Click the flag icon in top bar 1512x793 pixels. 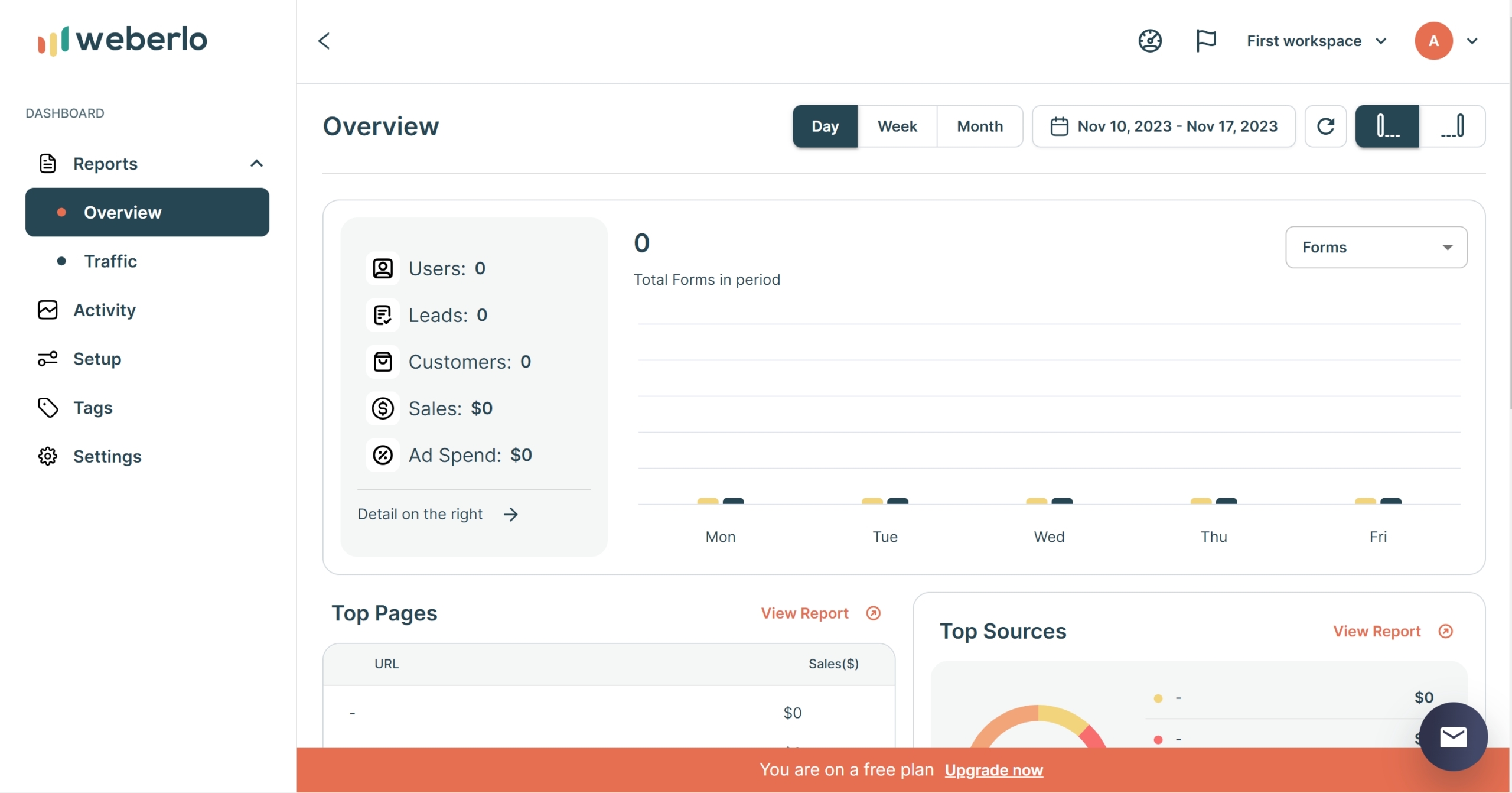1206,40
